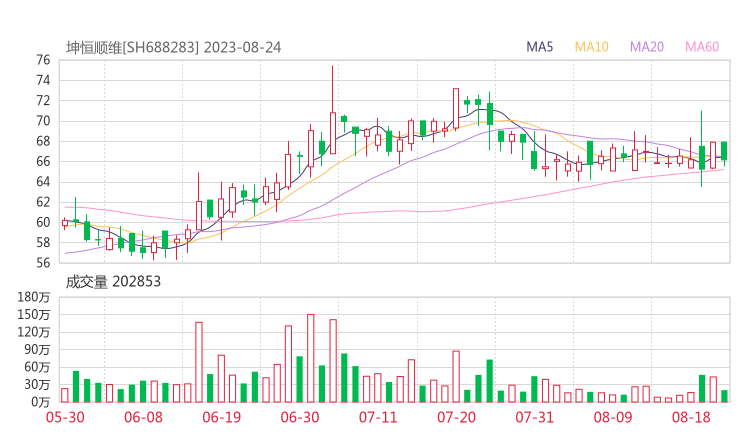Click the 06-30 date axis label
Viewport: 740px width, 440px height.
[300, 417]
